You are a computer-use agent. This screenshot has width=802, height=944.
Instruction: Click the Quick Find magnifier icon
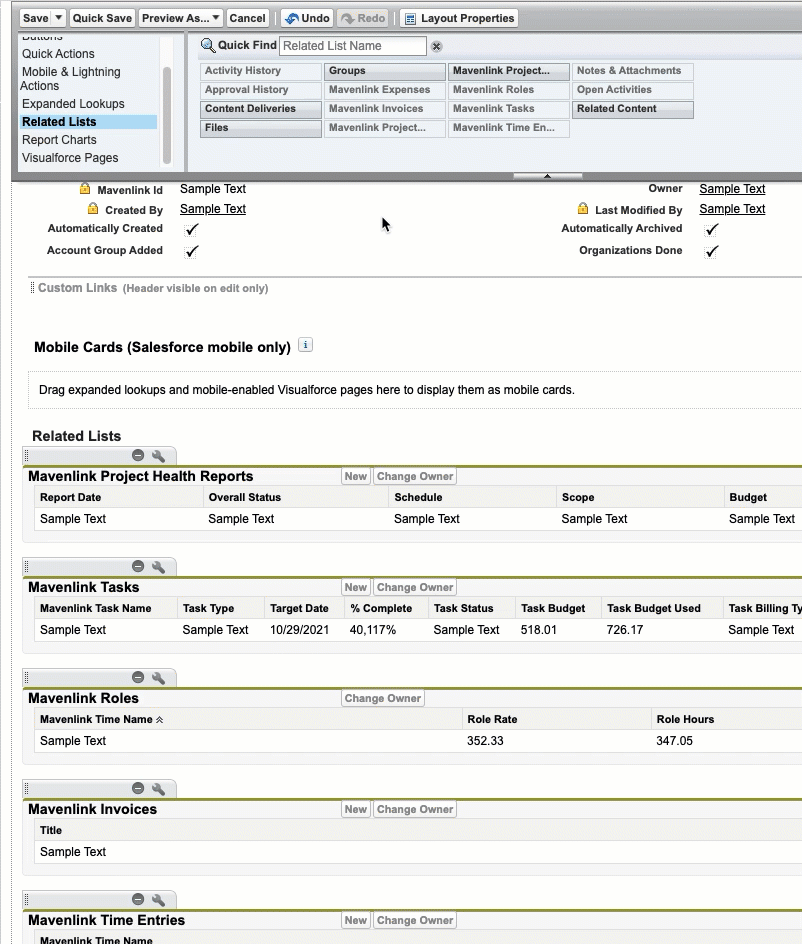click(x=208, y=45)
